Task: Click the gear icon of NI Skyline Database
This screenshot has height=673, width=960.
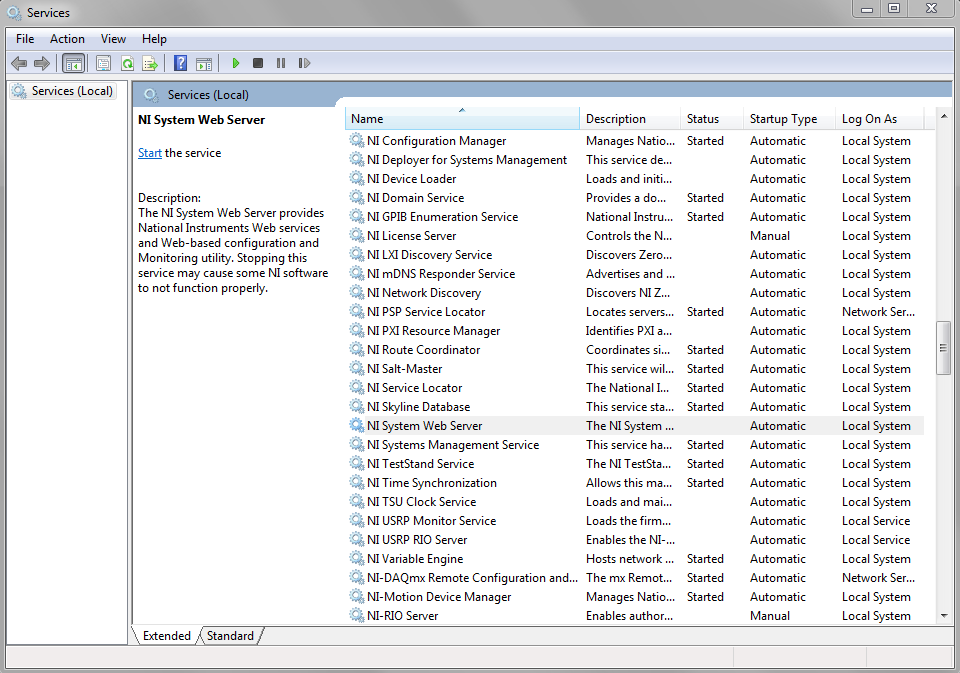Action: click(x=356, y=406)
